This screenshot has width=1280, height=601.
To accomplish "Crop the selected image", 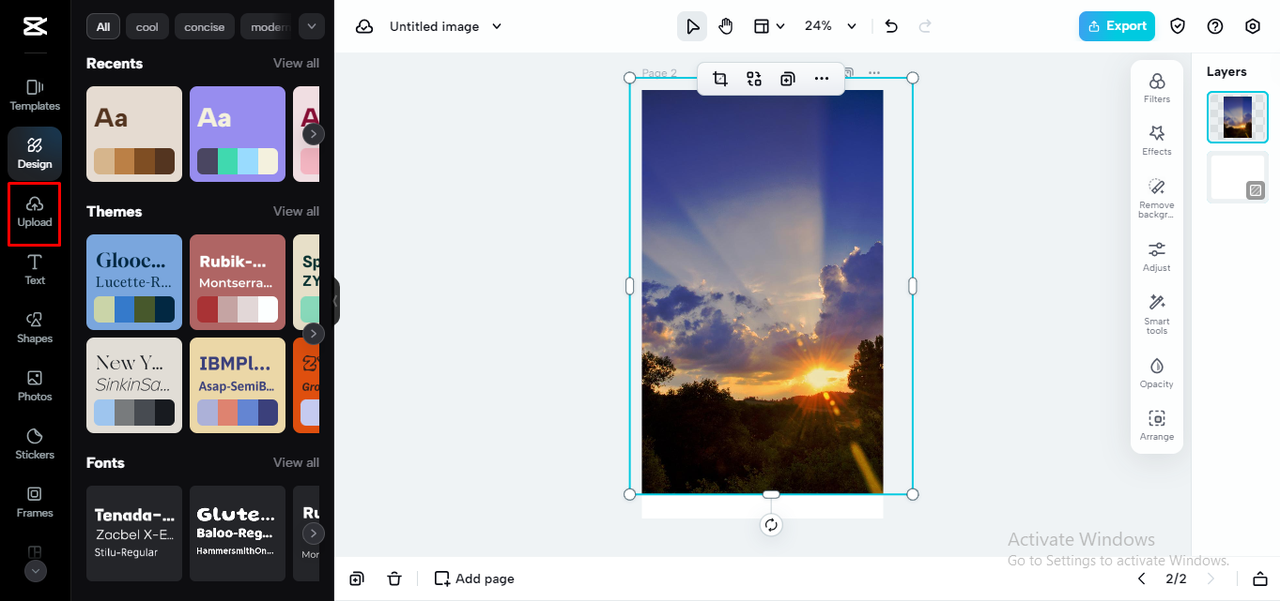I will pyautogui.click(x=720, y=78).
